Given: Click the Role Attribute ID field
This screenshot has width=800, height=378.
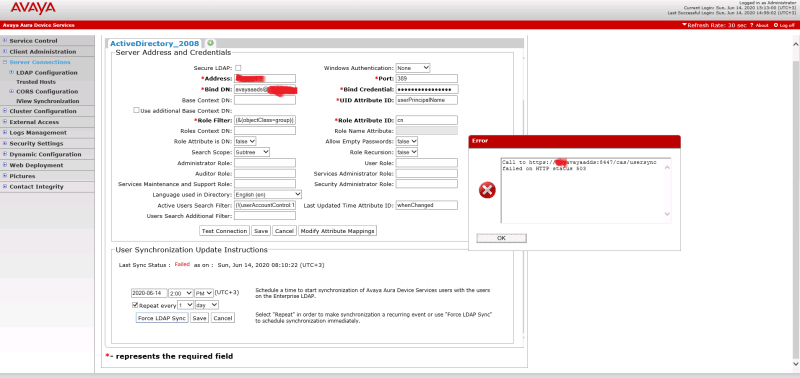Looking at the screenshot, I should pyautogui.click(x=427, y=120).
